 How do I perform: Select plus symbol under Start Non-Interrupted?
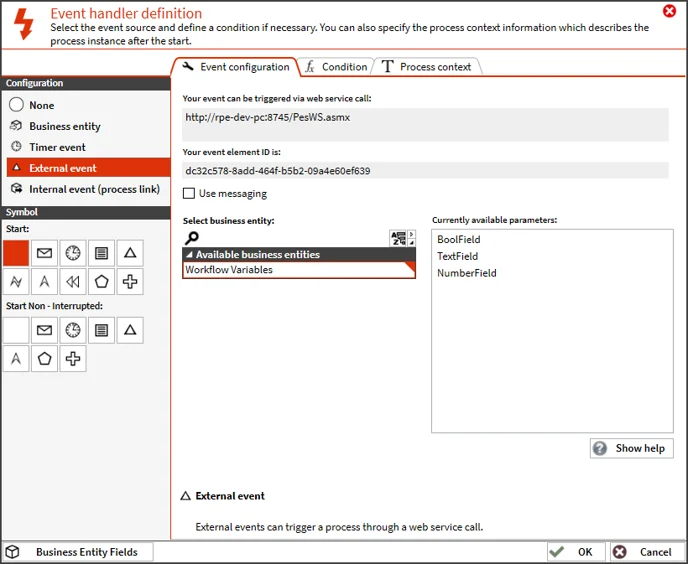pyautogui.click(x=73, y=358)
